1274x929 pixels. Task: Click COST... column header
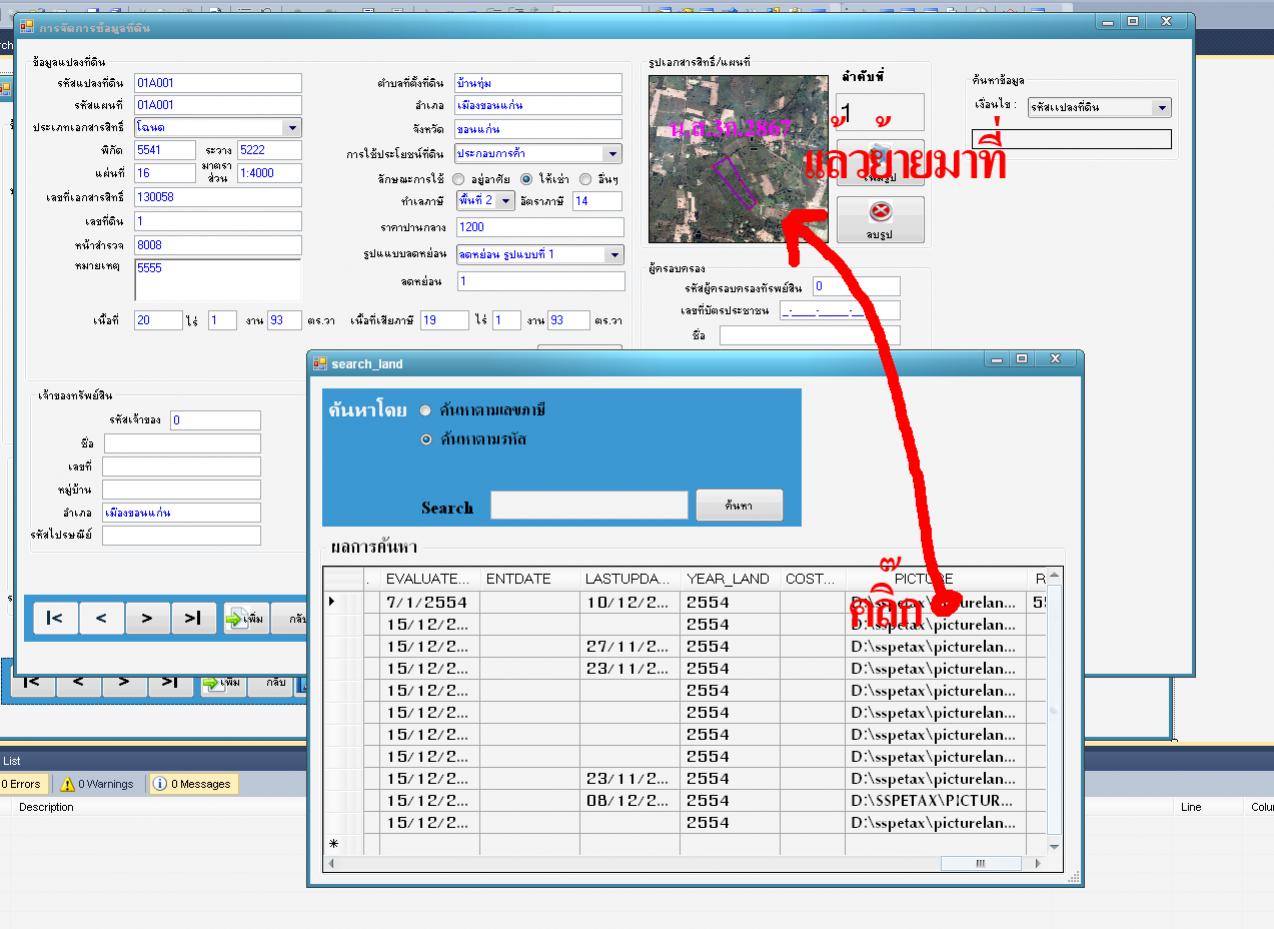(812, 579)
